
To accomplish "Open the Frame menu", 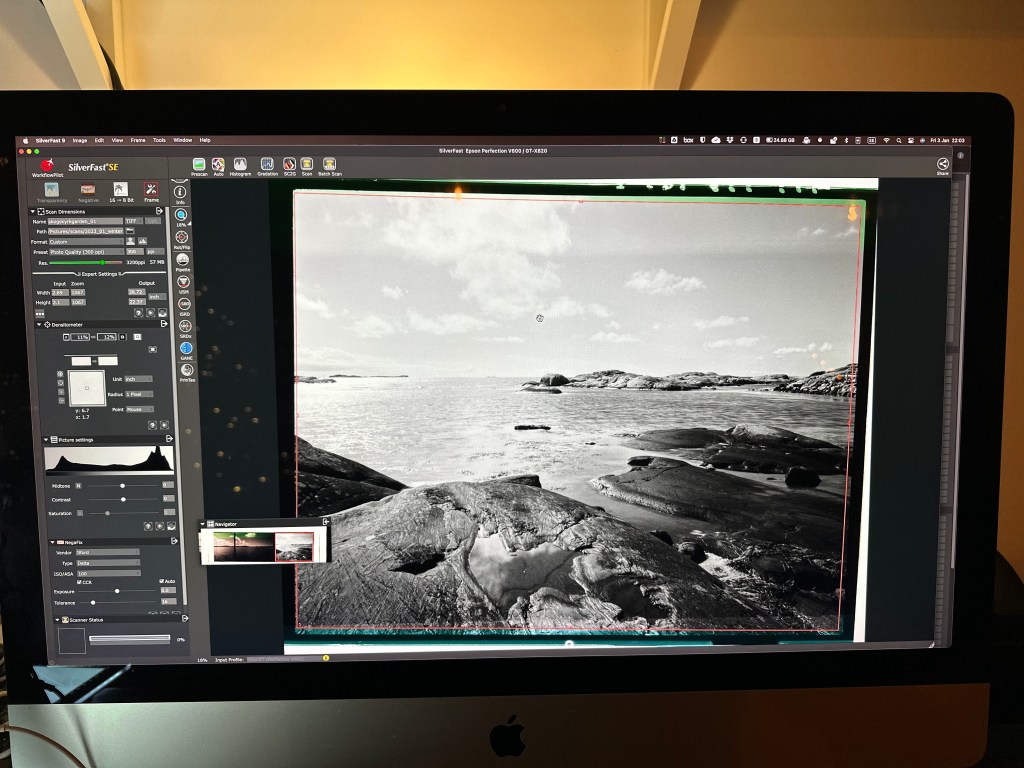I will tap(138, 140).
